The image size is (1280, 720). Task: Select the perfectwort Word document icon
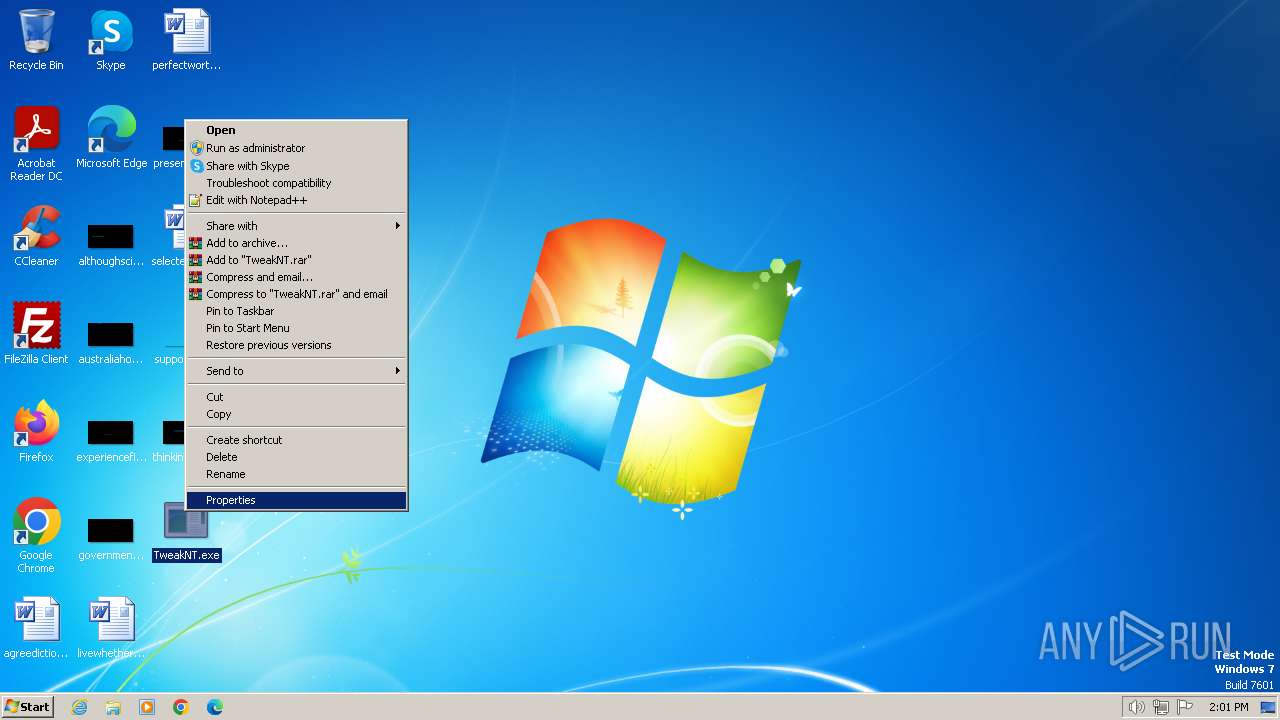186,40
